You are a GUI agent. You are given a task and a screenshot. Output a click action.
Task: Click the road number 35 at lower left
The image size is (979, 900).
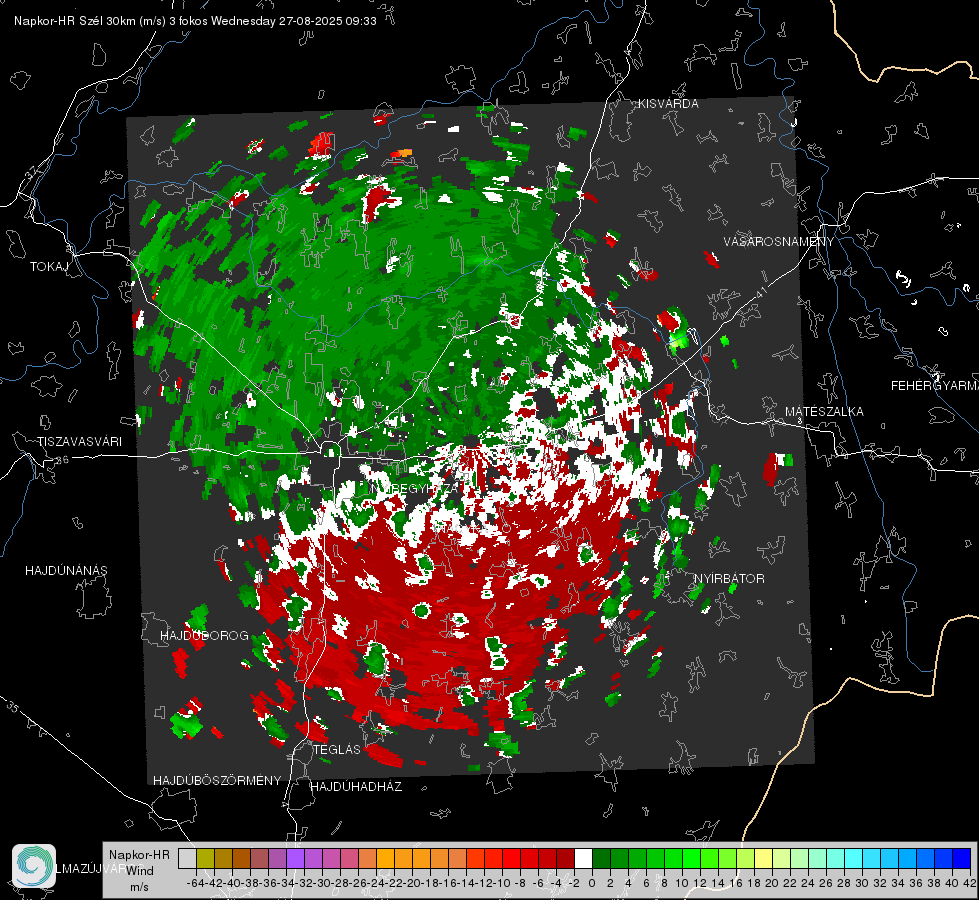click(14, 707)
